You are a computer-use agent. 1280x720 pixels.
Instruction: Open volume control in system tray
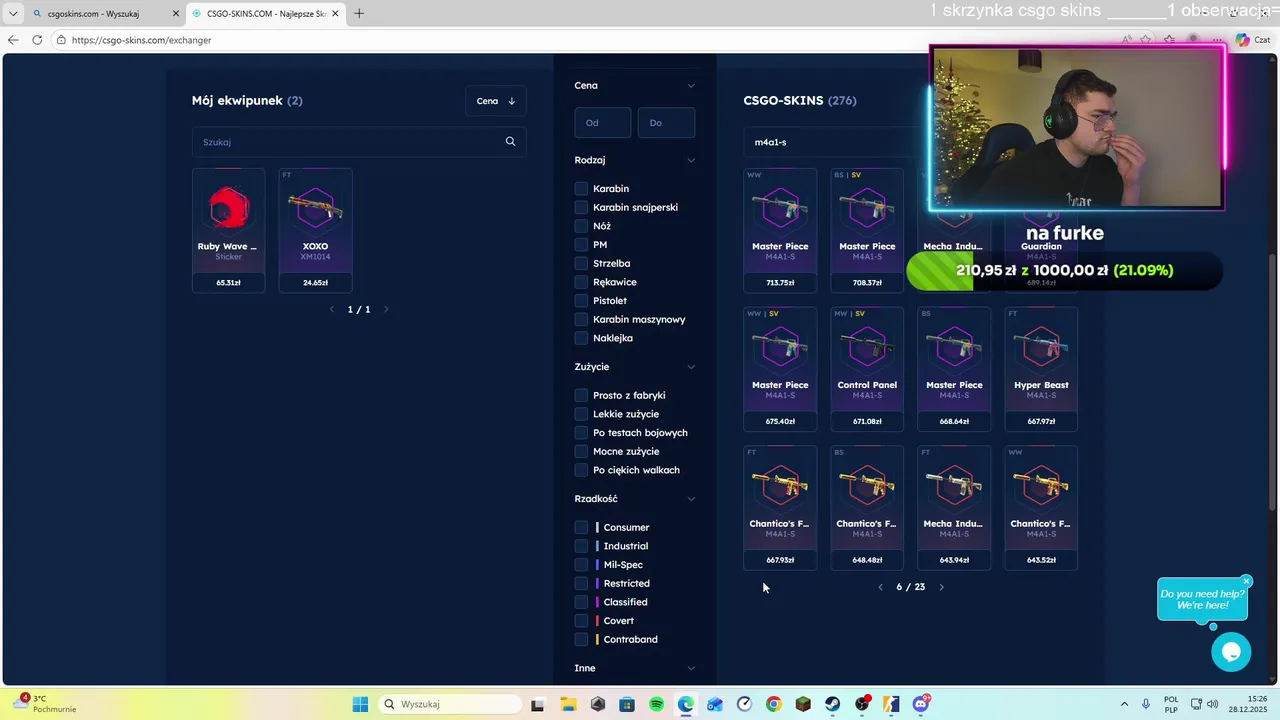(x=1213, y=704)
